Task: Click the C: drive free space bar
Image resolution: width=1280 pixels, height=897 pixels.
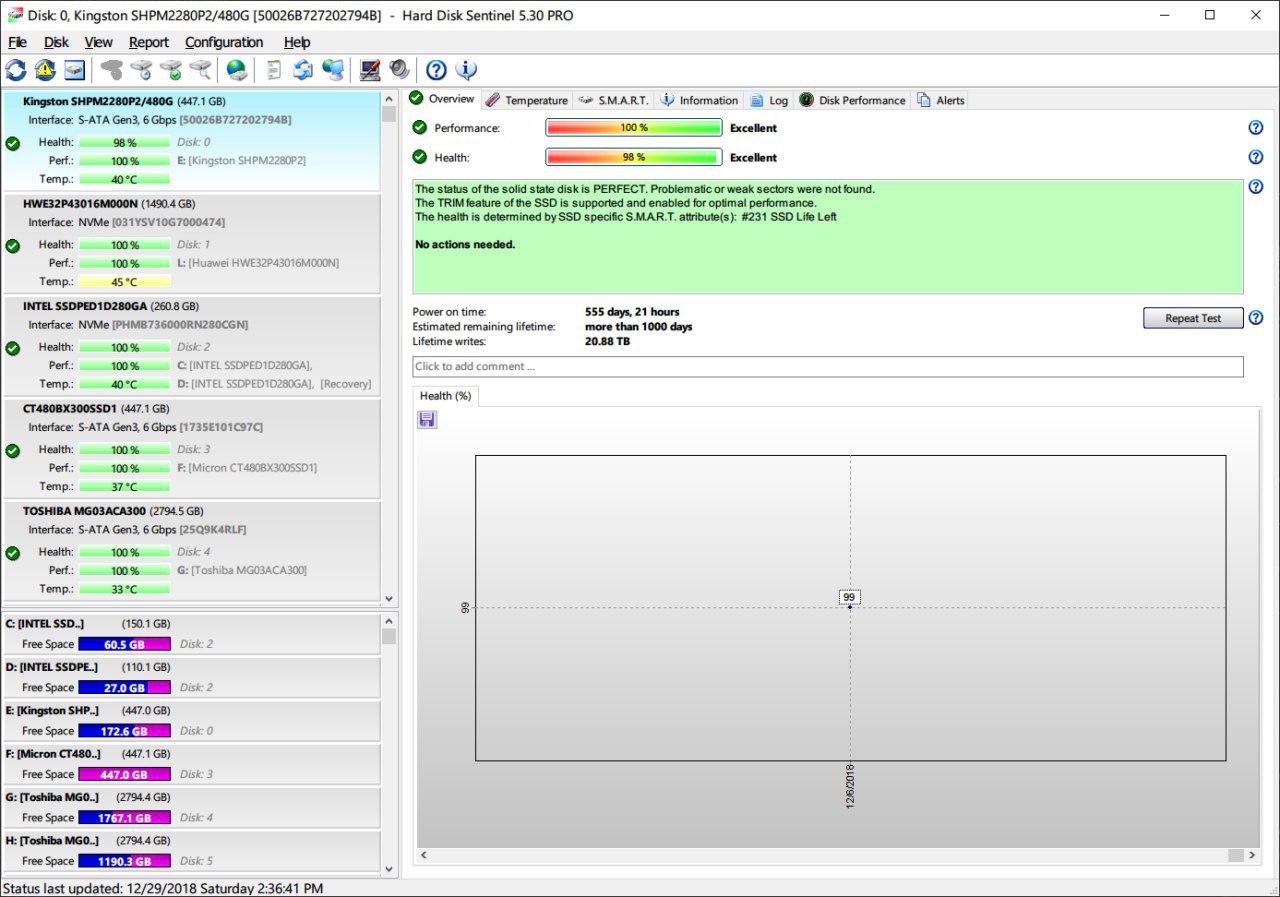Action: (x=124, y=644)
